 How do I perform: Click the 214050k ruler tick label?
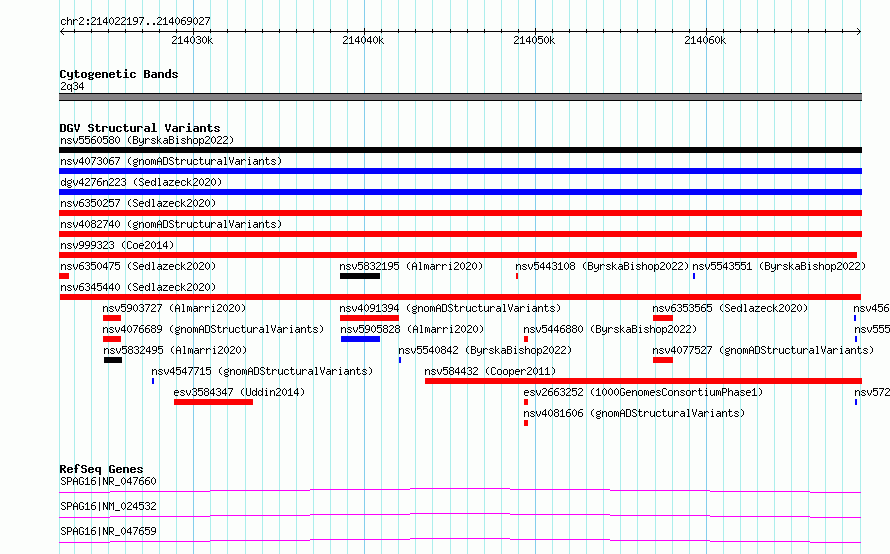click(534, 40)
